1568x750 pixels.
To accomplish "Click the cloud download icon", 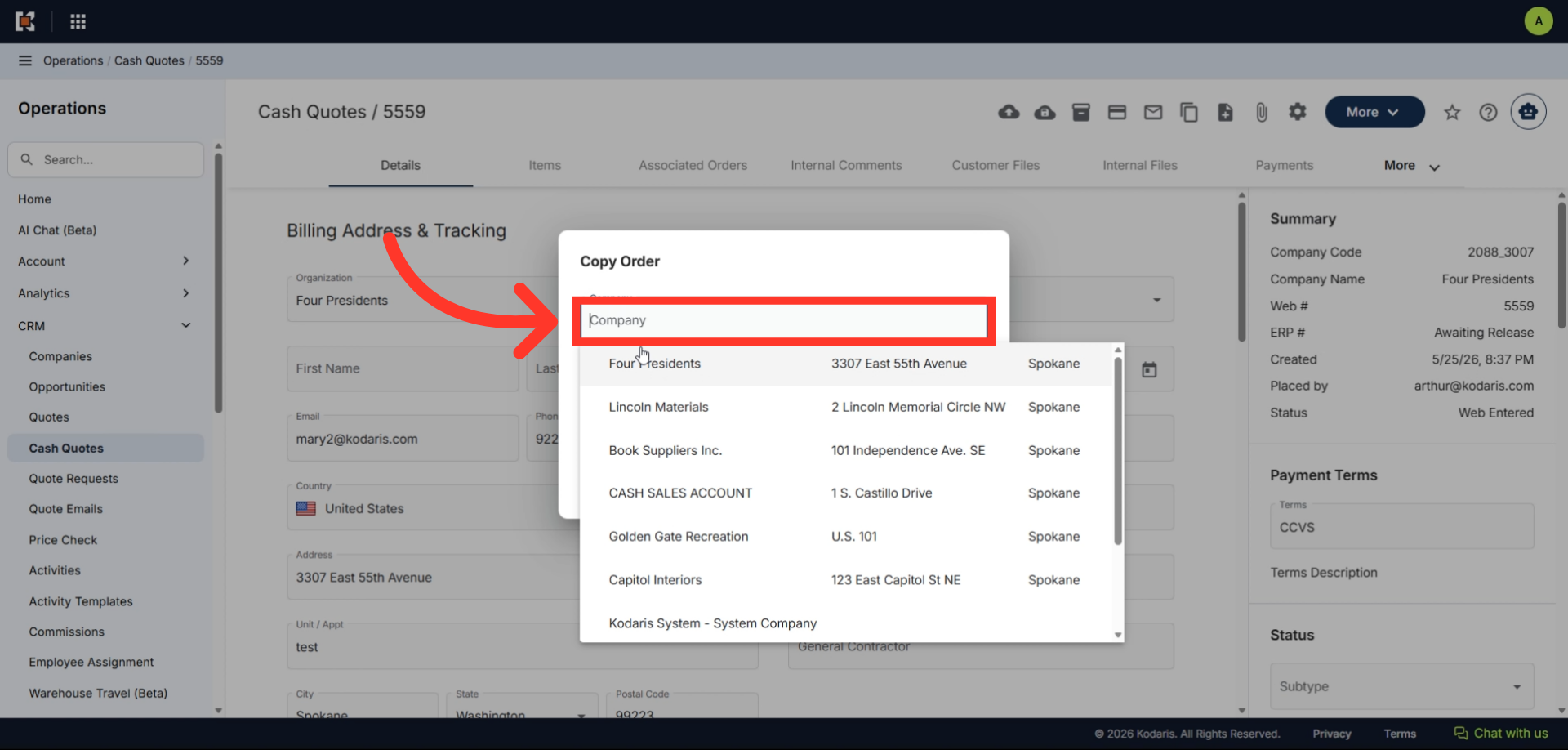I will [x=1045, y=112].
